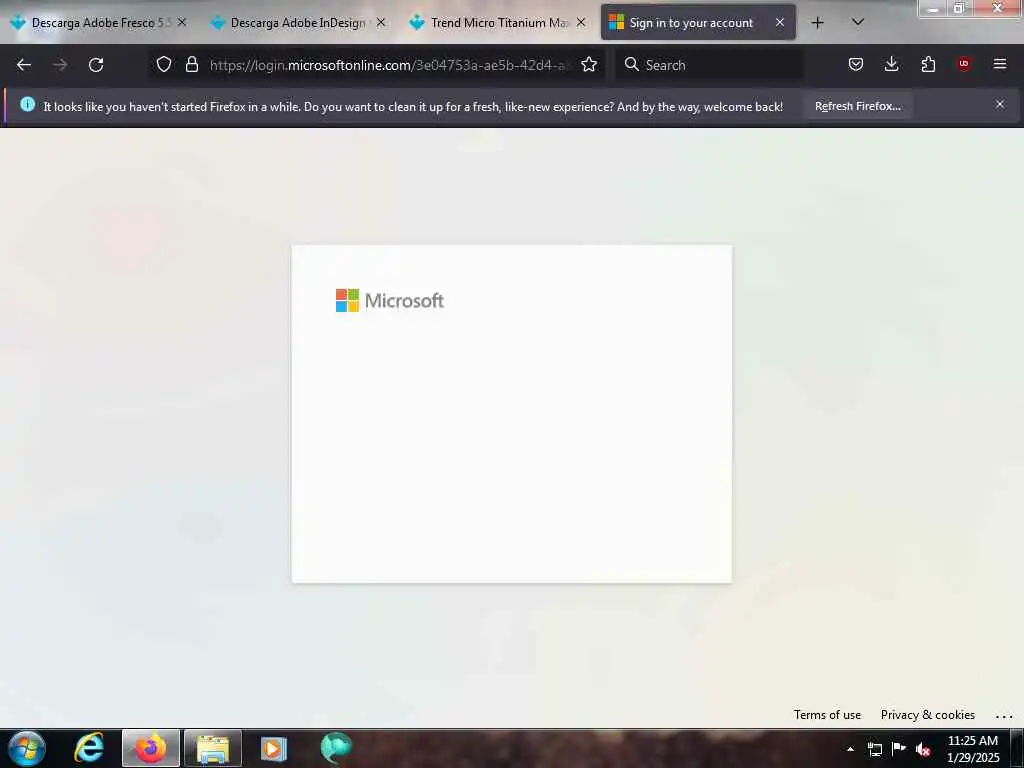Close the Adobe InDesign tab
Screen dimensions: 1024x768
tap(381, 22)
